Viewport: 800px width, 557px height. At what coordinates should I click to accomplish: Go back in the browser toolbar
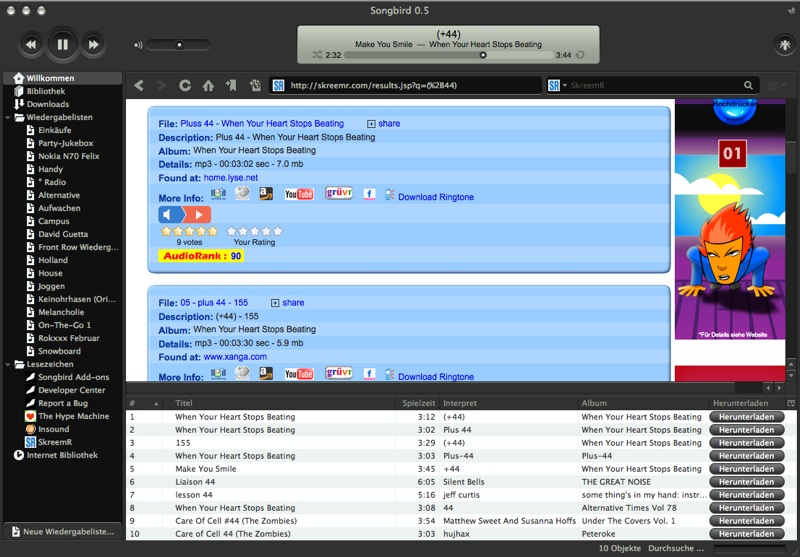pos(139,85)
